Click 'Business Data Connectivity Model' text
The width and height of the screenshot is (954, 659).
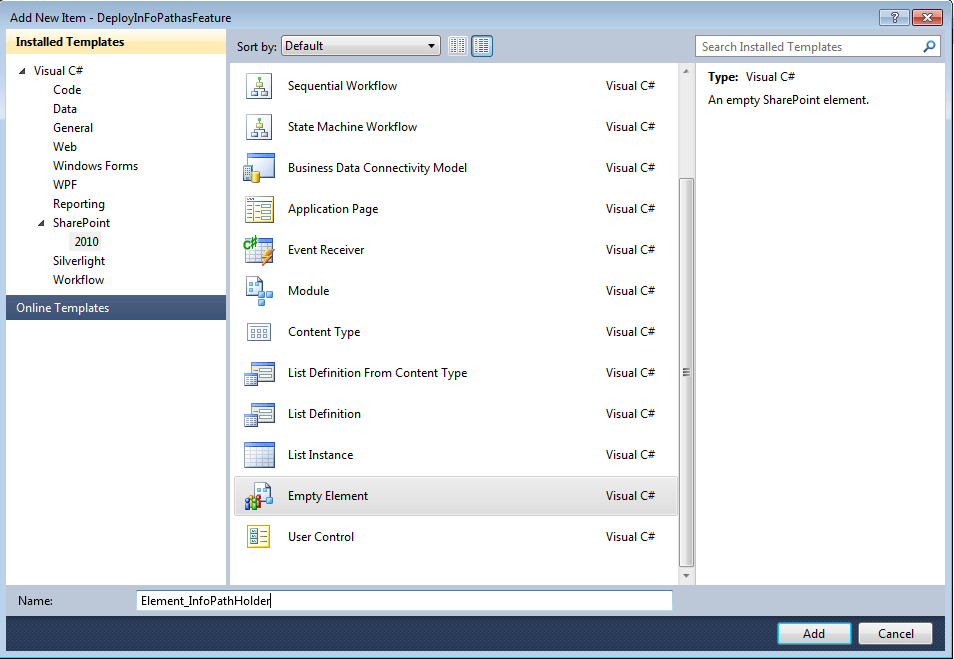click(377, 168)
